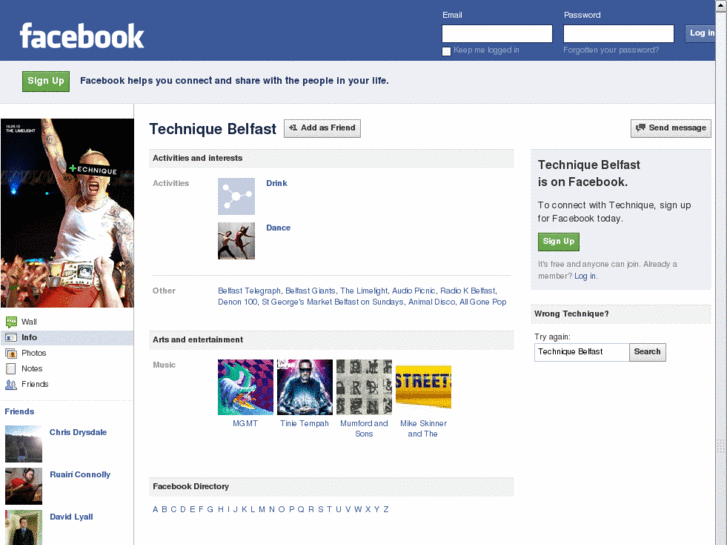Image resolution: width=727 pixels, height=545 pixels.
Task: Open David Lyall name link
Action: pyautogui.click(x=71, y=517)
